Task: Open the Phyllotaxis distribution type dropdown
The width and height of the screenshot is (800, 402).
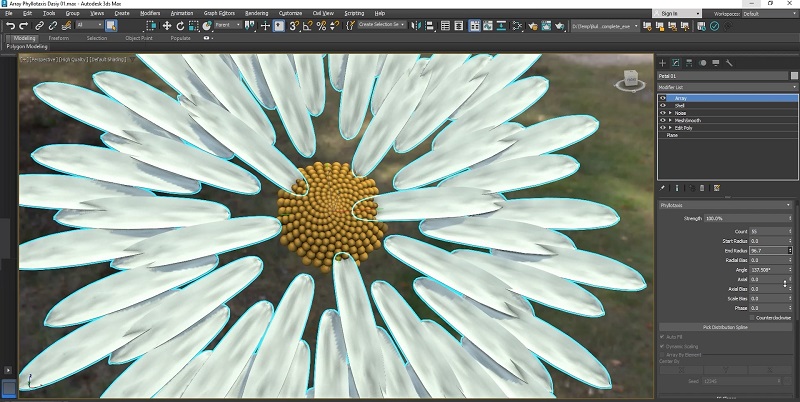Action: [x=727, y=205]
